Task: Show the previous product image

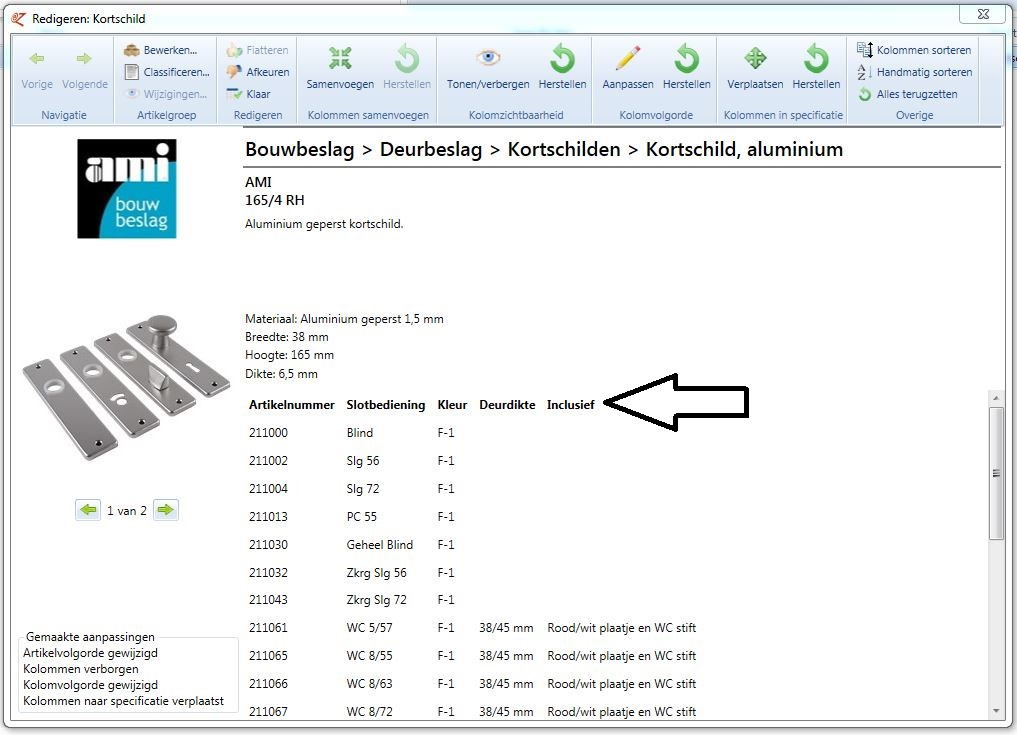Action: coord(88,511)
